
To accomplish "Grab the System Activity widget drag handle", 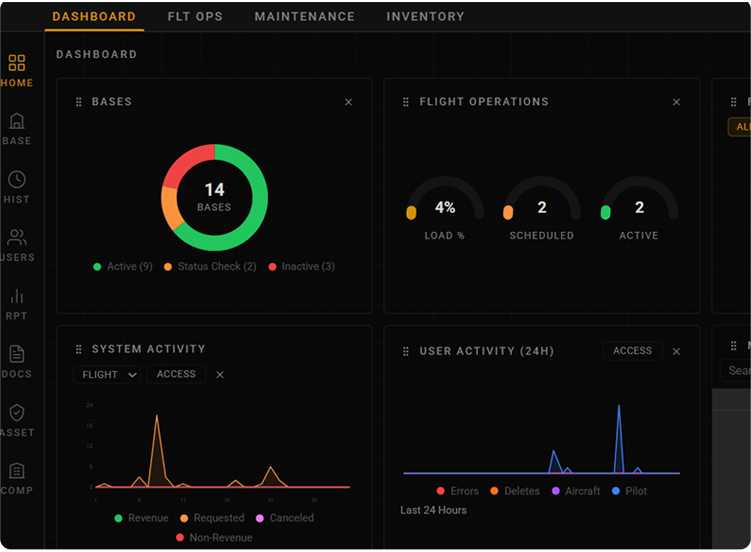I will tap(79, 349).
